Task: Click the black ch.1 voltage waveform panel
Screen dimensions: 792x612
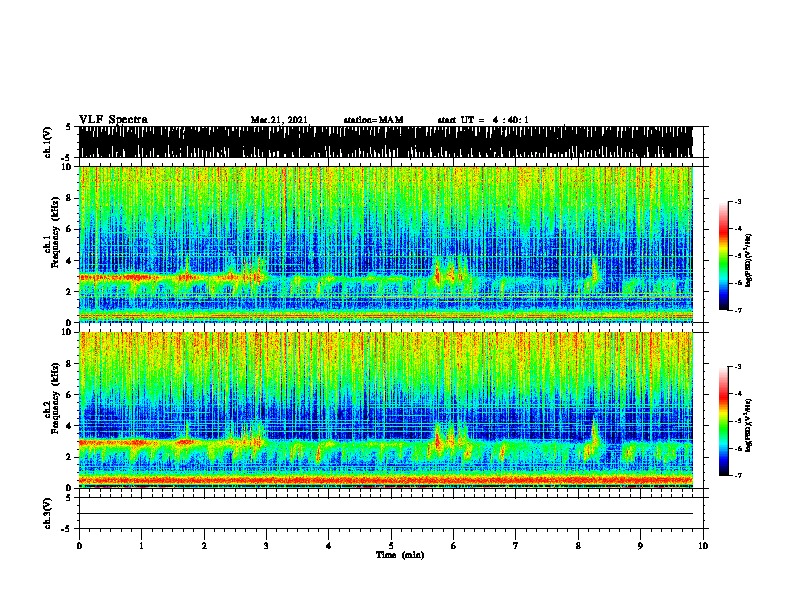Action: (386, 142)
